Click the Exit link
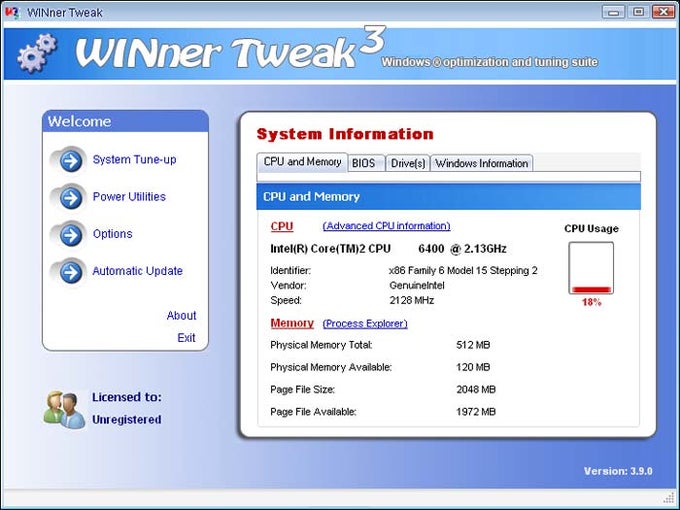 (x=186, y=337)
